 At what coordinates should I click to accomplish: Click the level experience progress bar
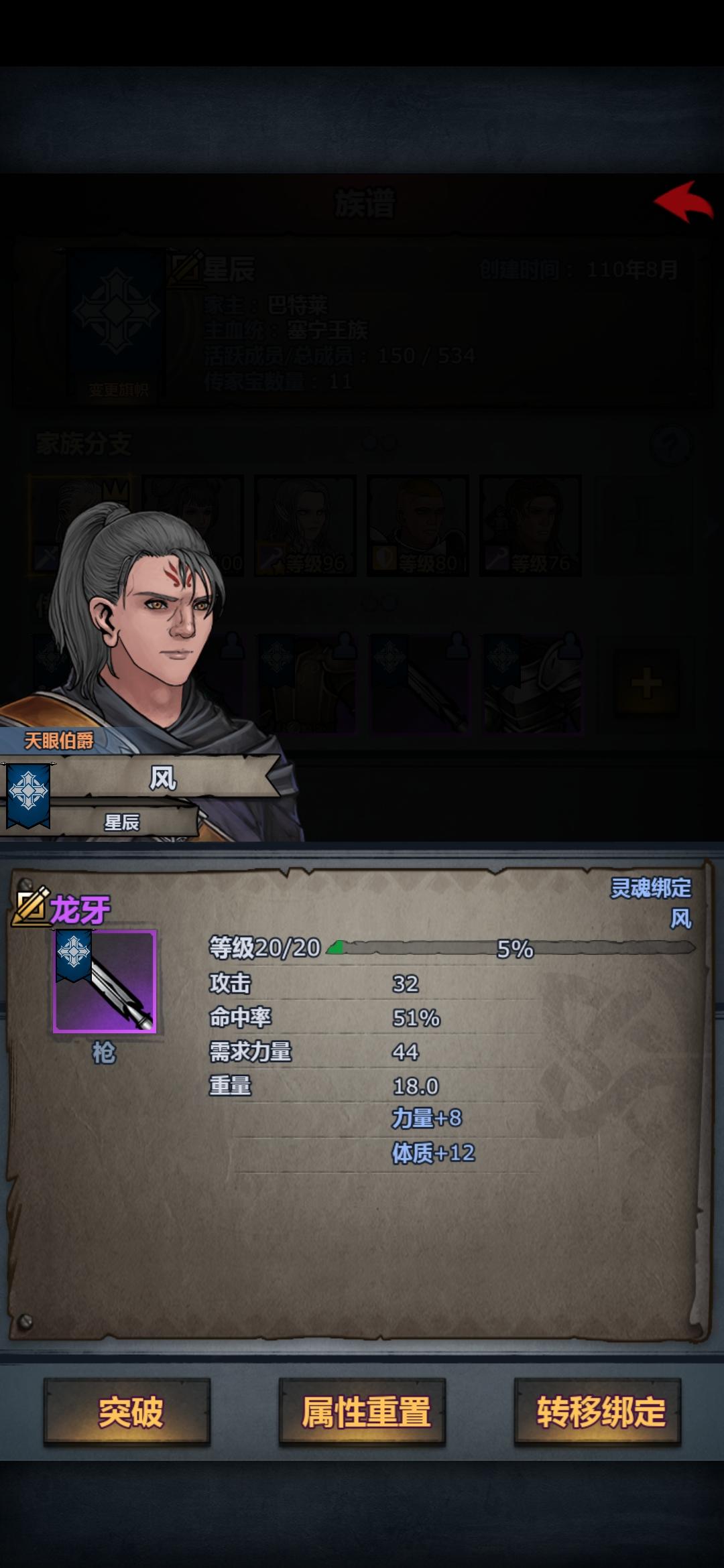coord(511,948)
